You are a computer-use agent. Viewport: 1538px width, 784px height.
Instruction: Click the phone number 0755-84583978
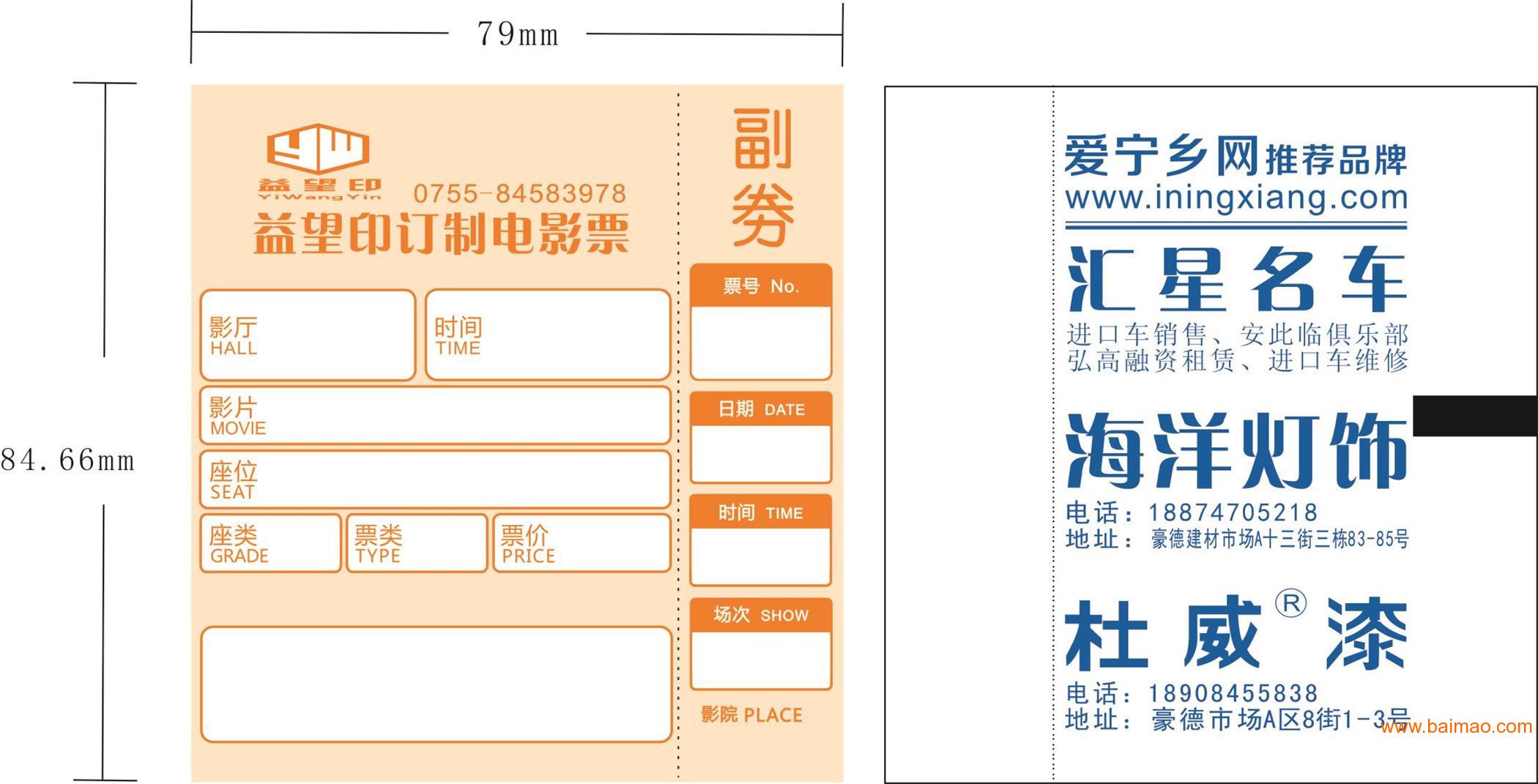pyautogui.click(x=520, y=194)
